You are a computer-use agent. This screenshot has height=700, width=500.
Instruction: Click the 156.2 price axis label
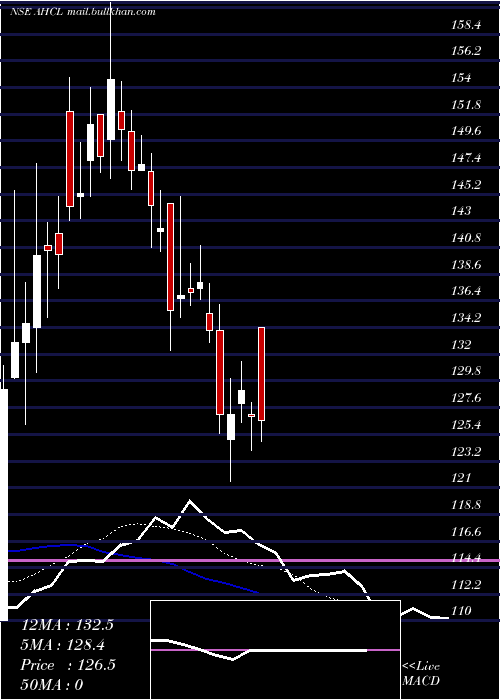tap(467, 51)
